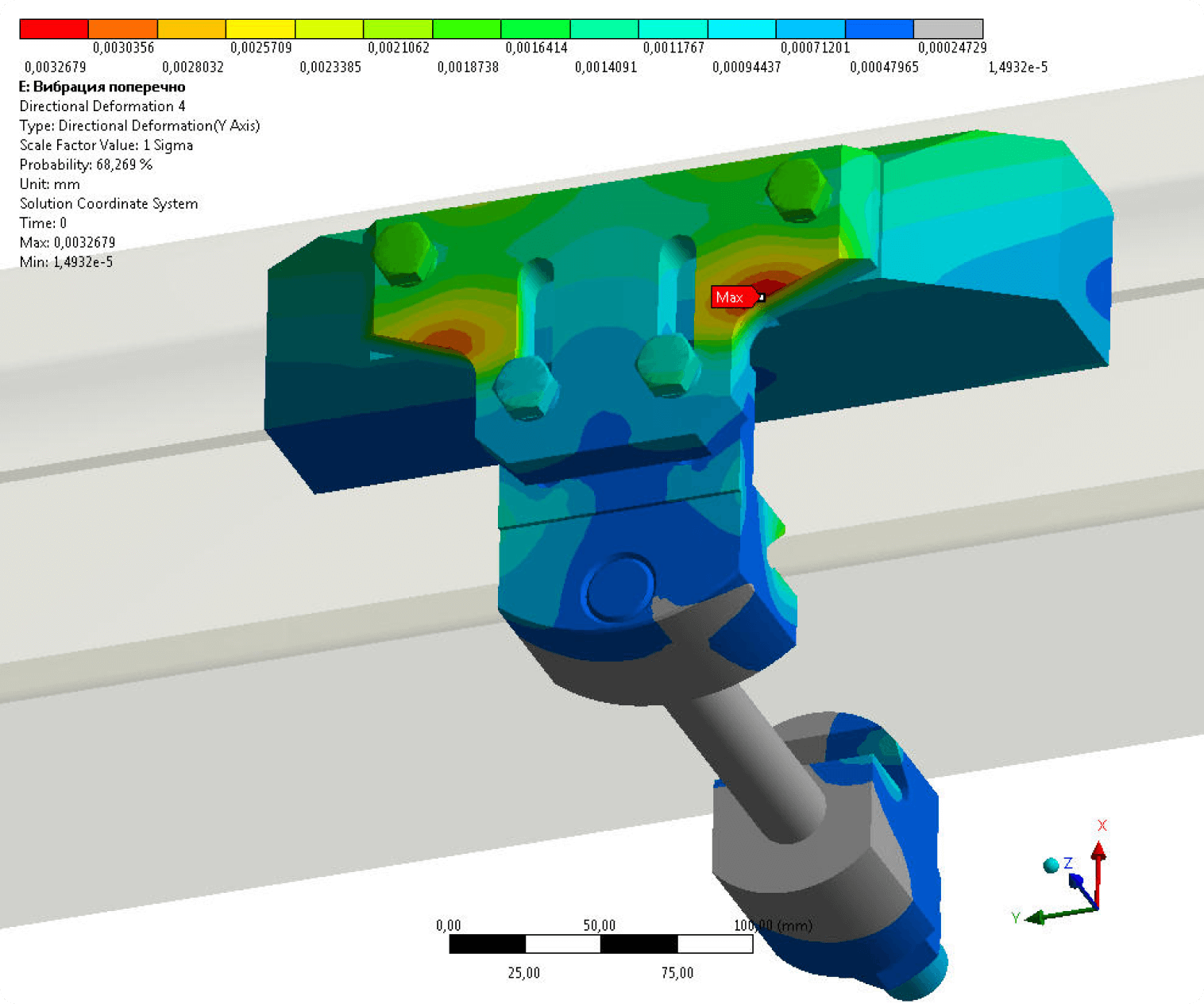Click the 'Time: 0' line
This screenshot has height=1004, width=1204.
click(43, 223)
